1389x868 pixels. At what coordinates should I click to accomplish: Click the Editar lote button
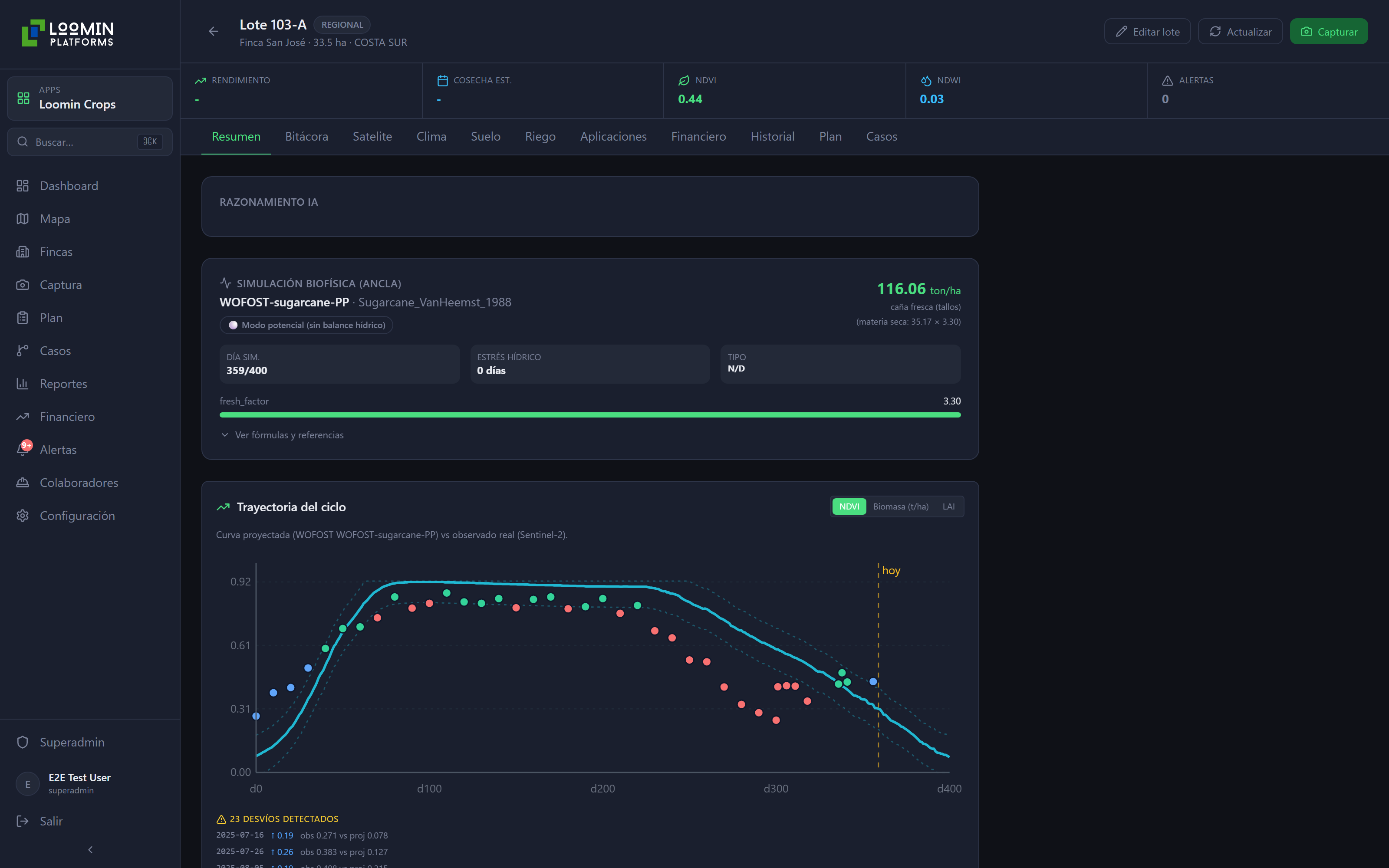tap(1147, 32)
